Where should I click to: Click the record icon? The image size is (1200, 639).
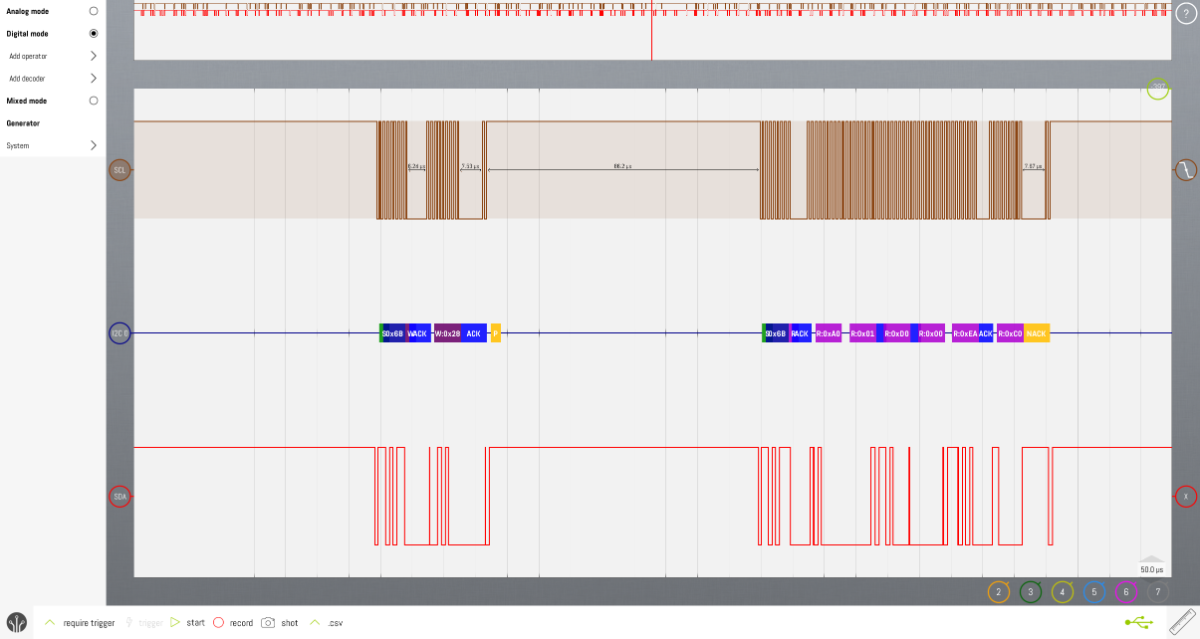tap(220, 622)
